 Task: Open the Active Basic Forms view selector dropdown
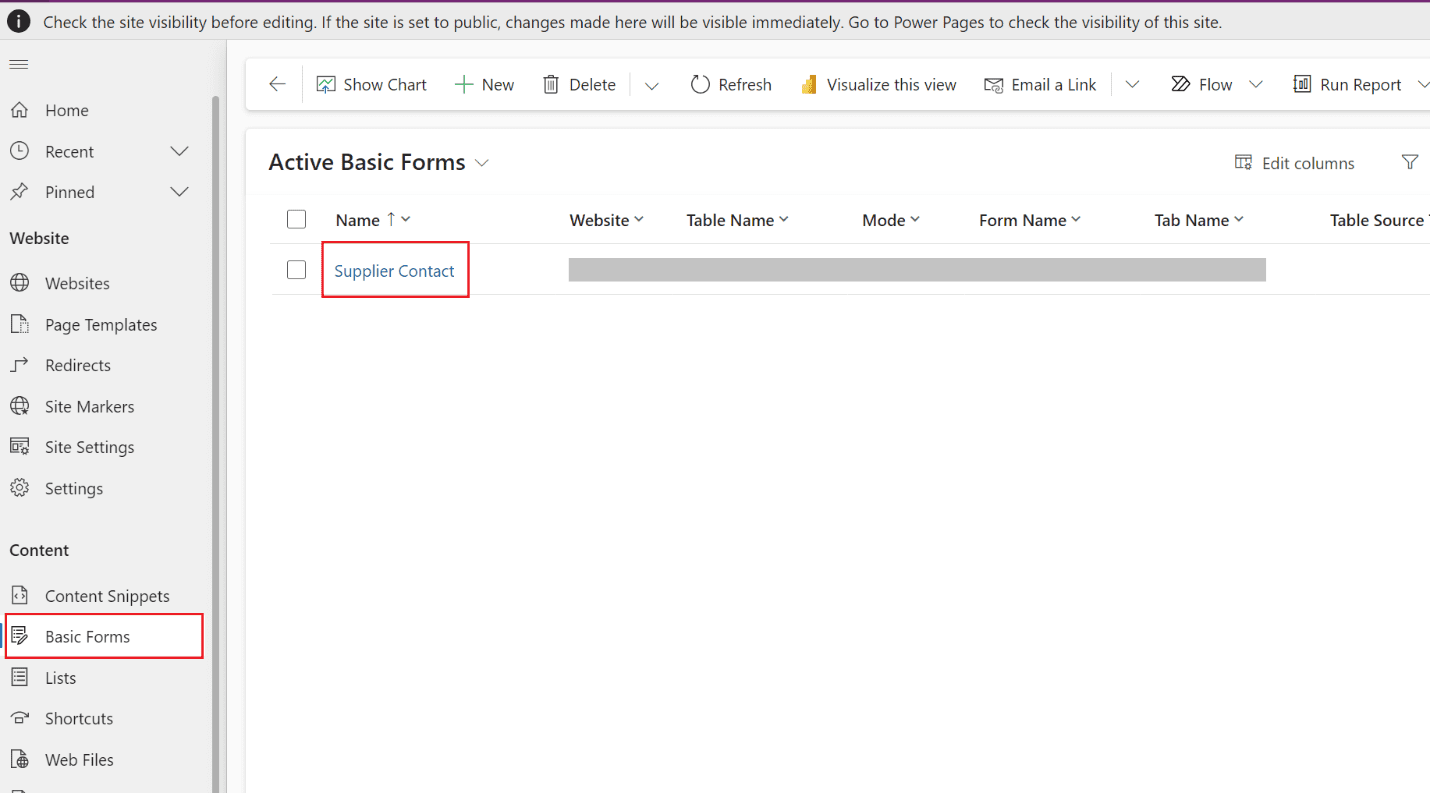tap(482, 163)
